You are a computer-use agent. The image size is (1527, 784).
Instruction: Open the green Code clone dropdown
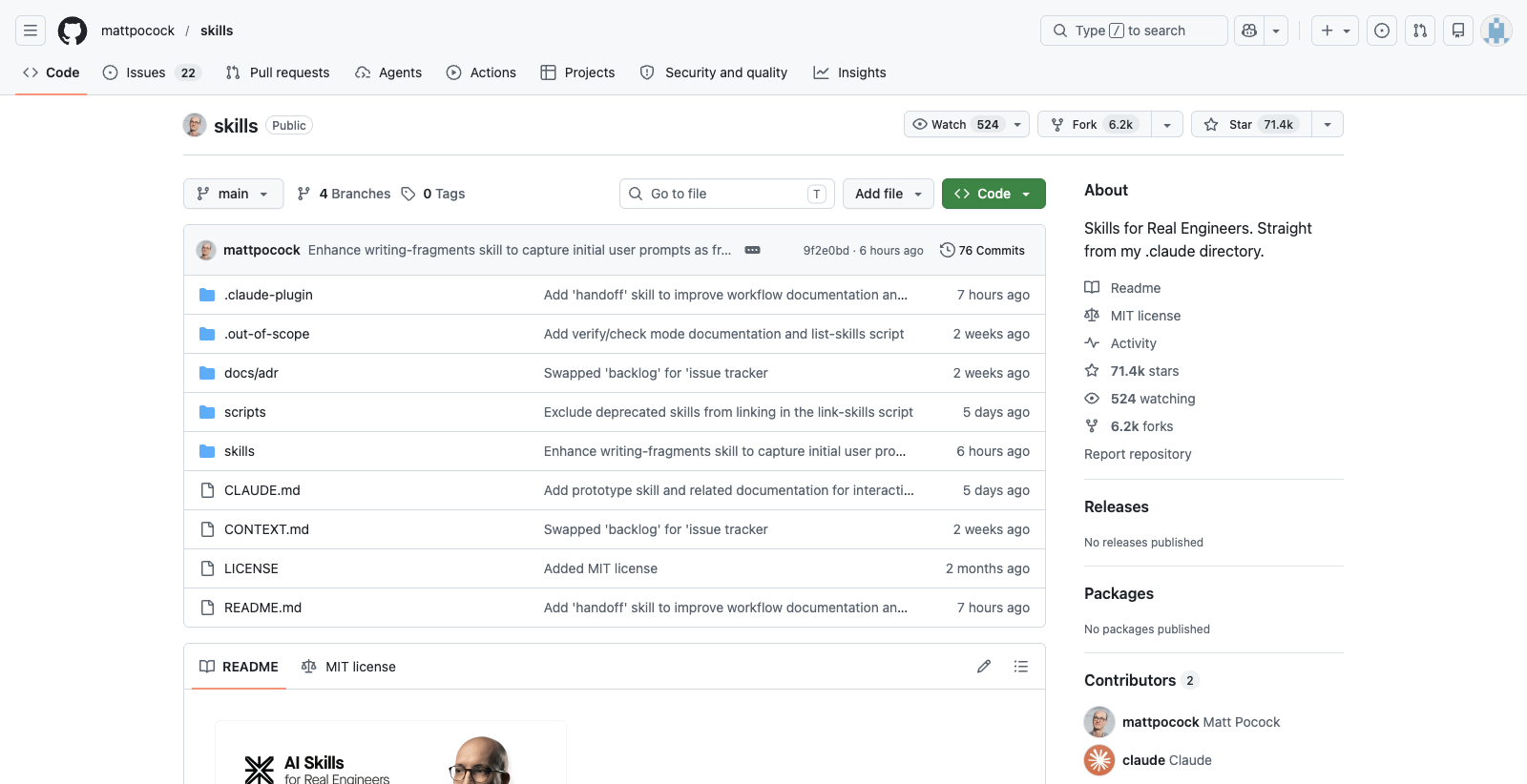pyautogui.click(x=994, y=194)
